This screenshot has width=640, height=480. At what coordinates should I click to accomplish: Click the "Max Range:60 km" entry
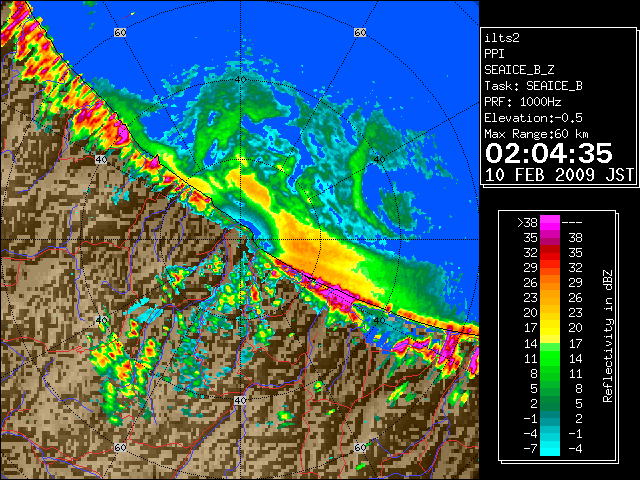[x=537, y=134]
